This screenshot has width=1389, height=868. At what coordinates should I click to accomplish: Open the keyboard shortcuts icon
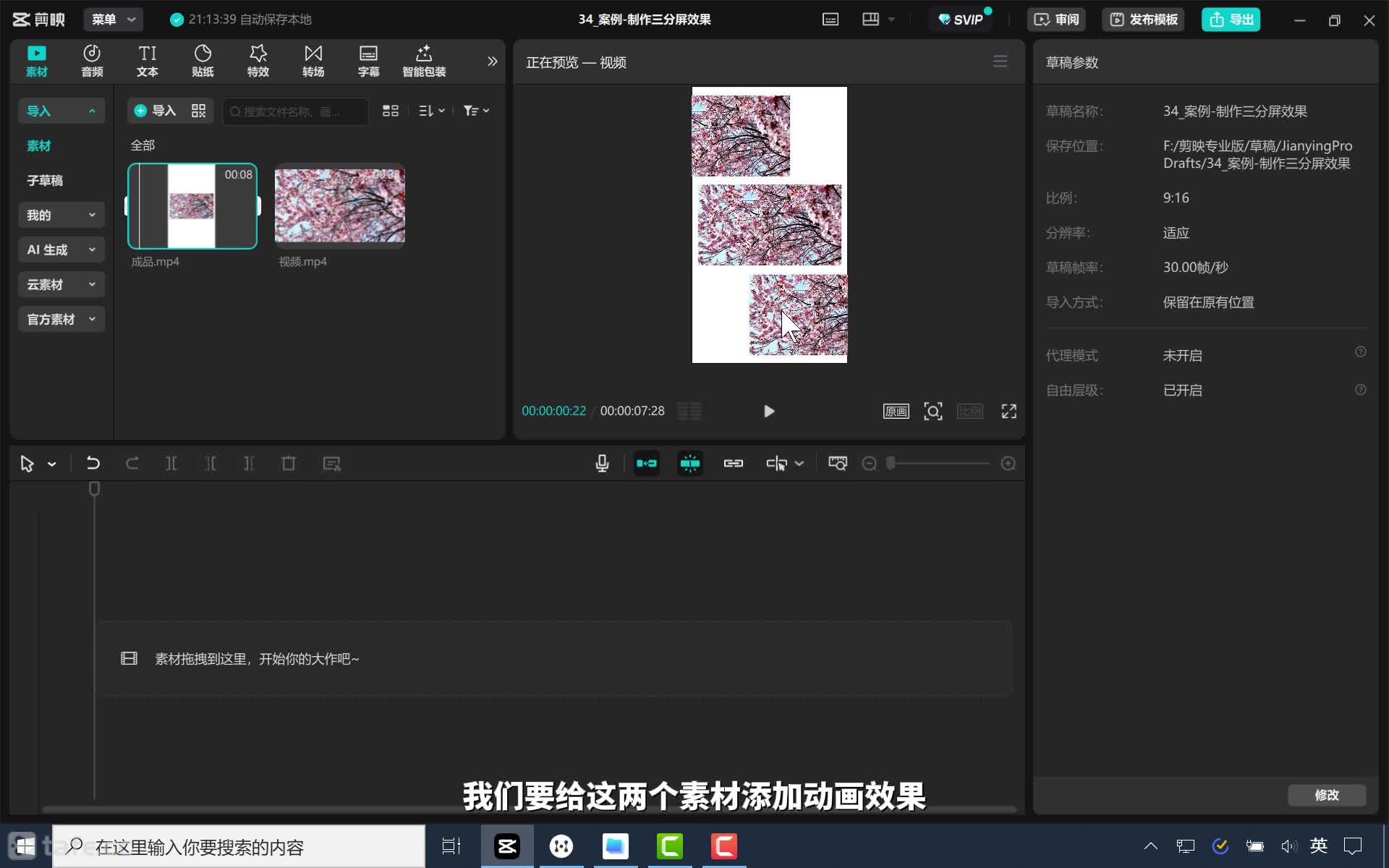pyautogui.click(x=831, y=20)
